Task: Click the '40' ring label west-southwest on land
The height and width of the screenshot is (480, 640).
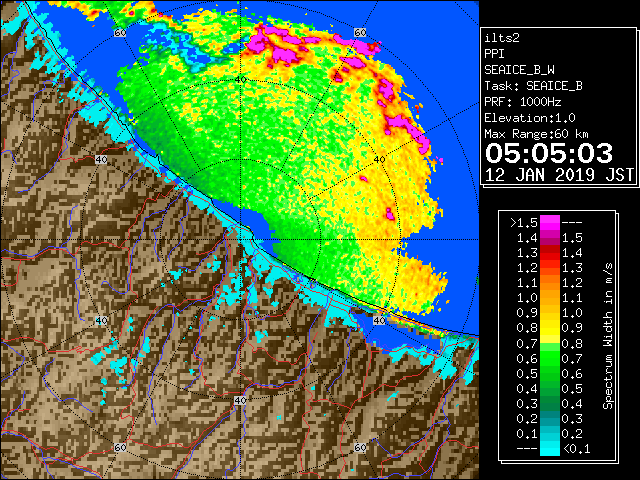Action: pos(101,321)
